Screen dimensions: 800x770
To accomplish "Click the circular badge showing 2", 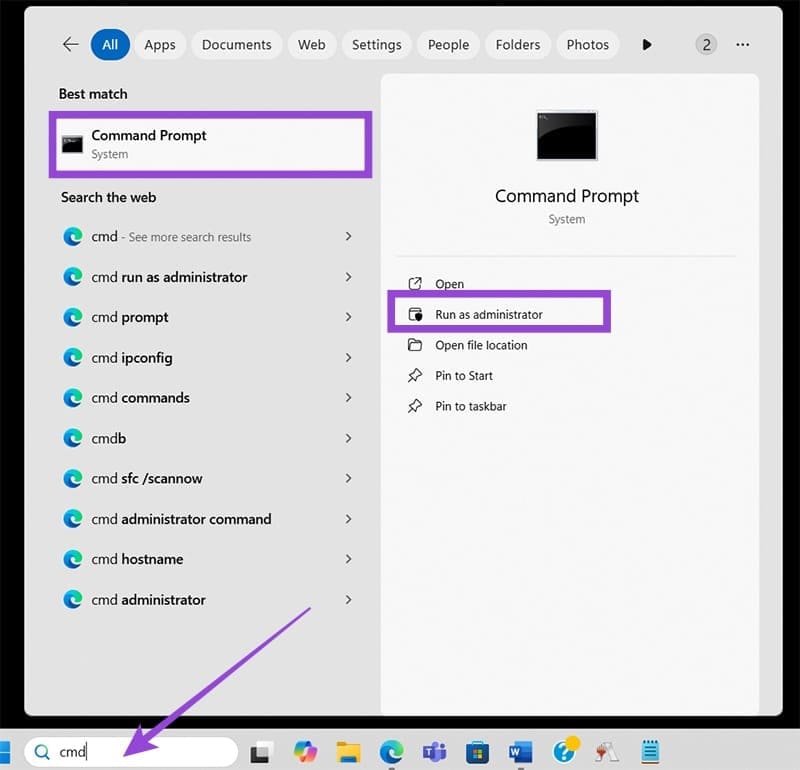I will pos(706,45).
